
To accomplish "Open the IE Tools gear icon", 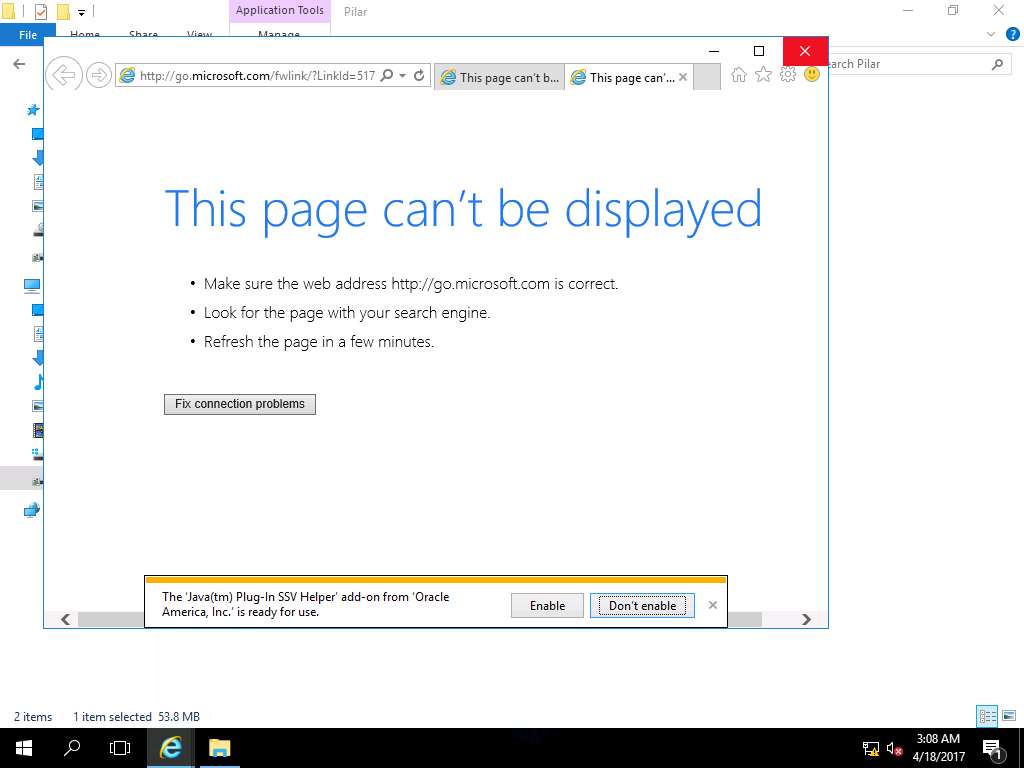I will (x=788, y=74).
